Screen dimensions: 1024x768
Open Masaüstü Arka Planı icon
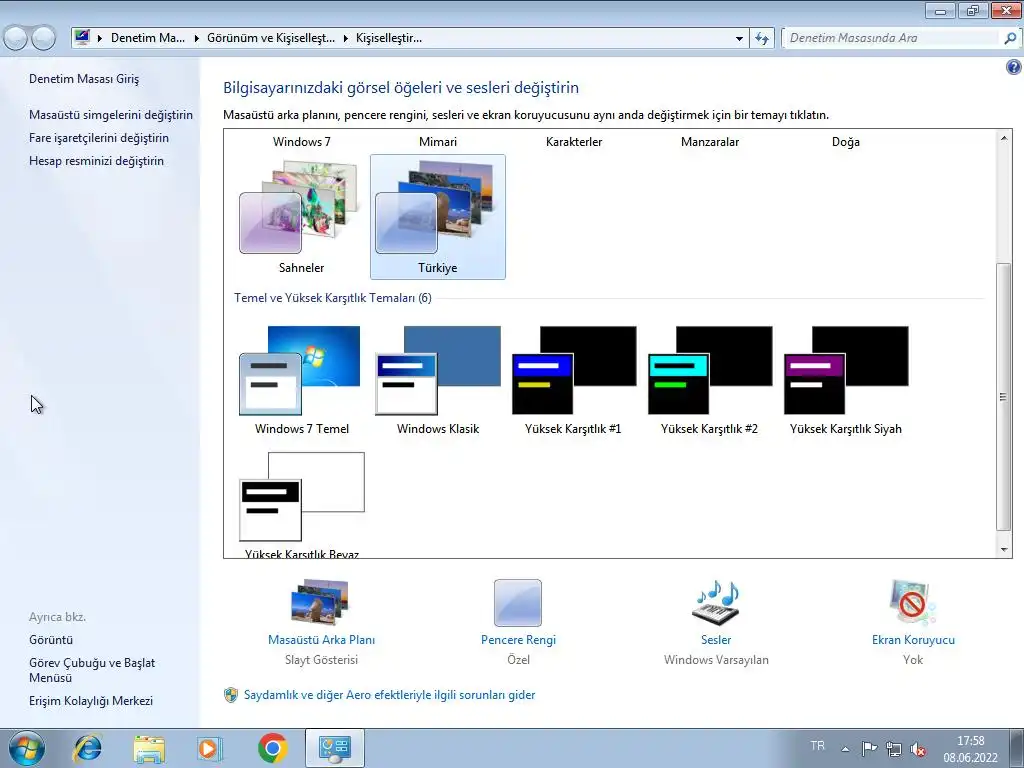click(x=321, y=602)
